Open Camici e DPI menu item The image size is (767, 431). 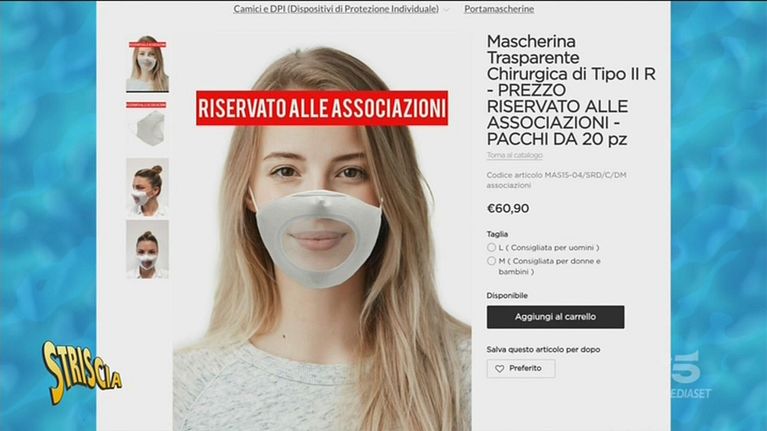click(x=336, y=9)
